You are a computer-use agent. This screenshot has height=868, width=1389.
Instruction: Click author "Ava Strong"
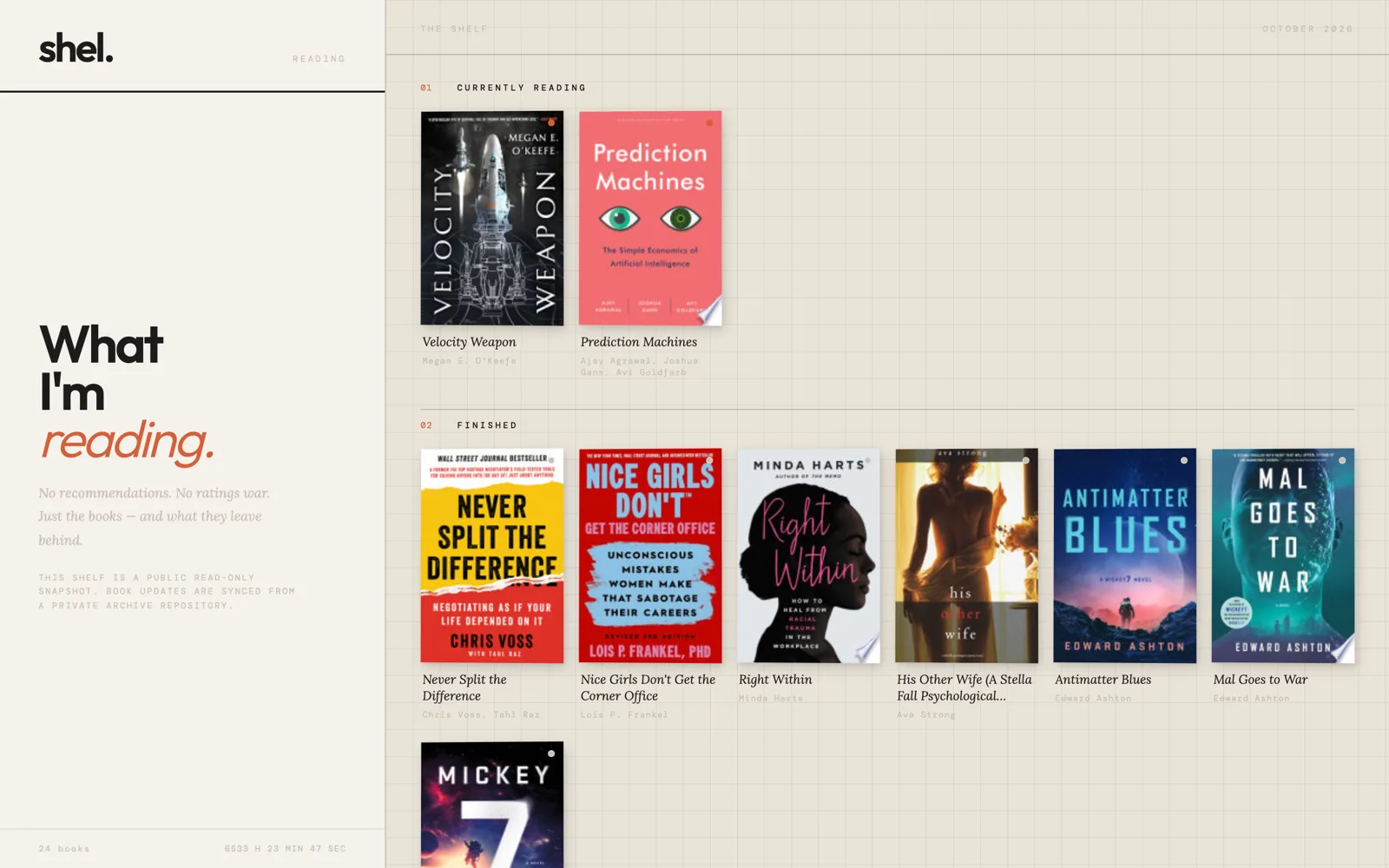926,715
